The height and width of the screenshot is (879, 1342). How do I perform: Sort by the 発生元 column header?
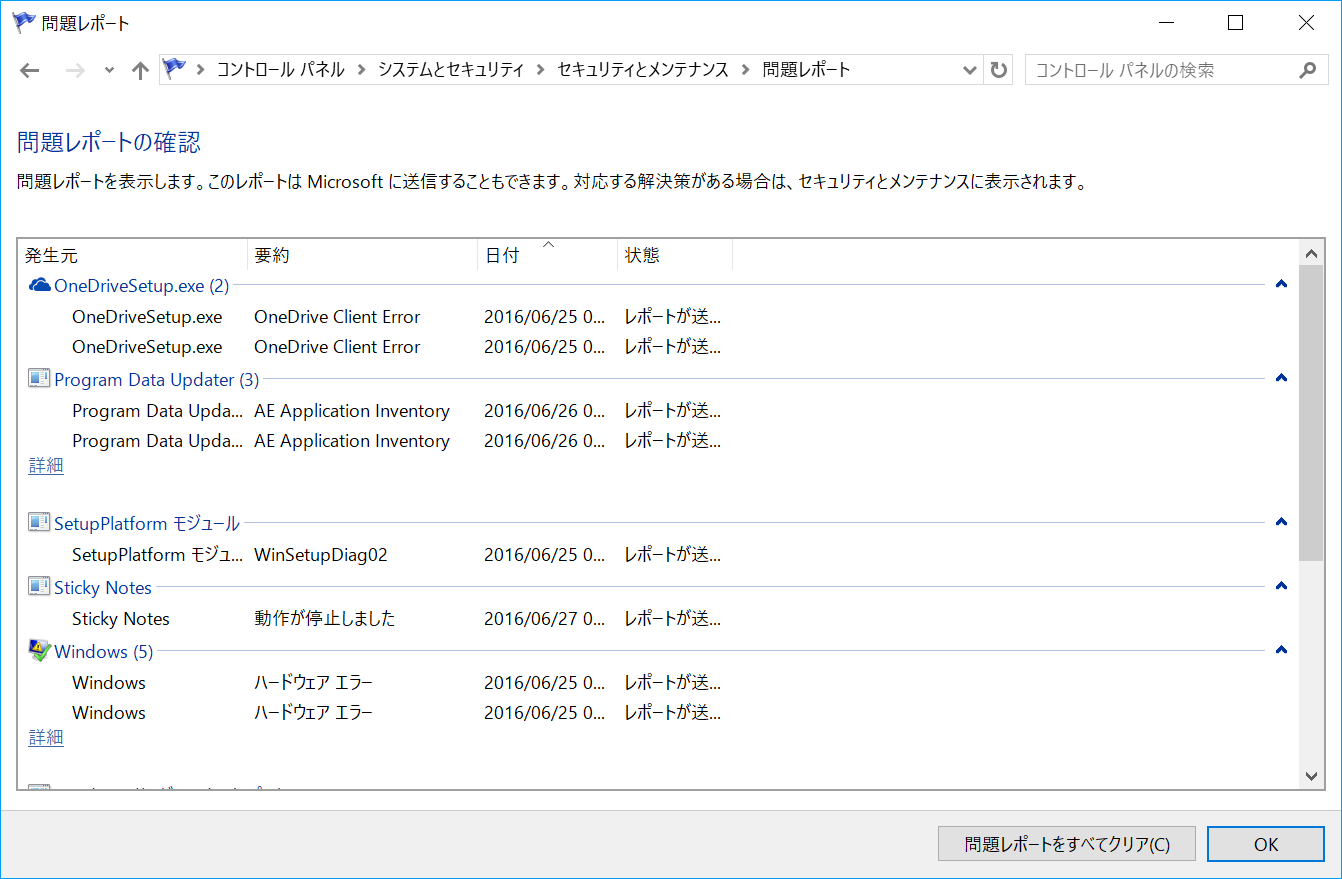pyautogui.click(x=133, y=255)
